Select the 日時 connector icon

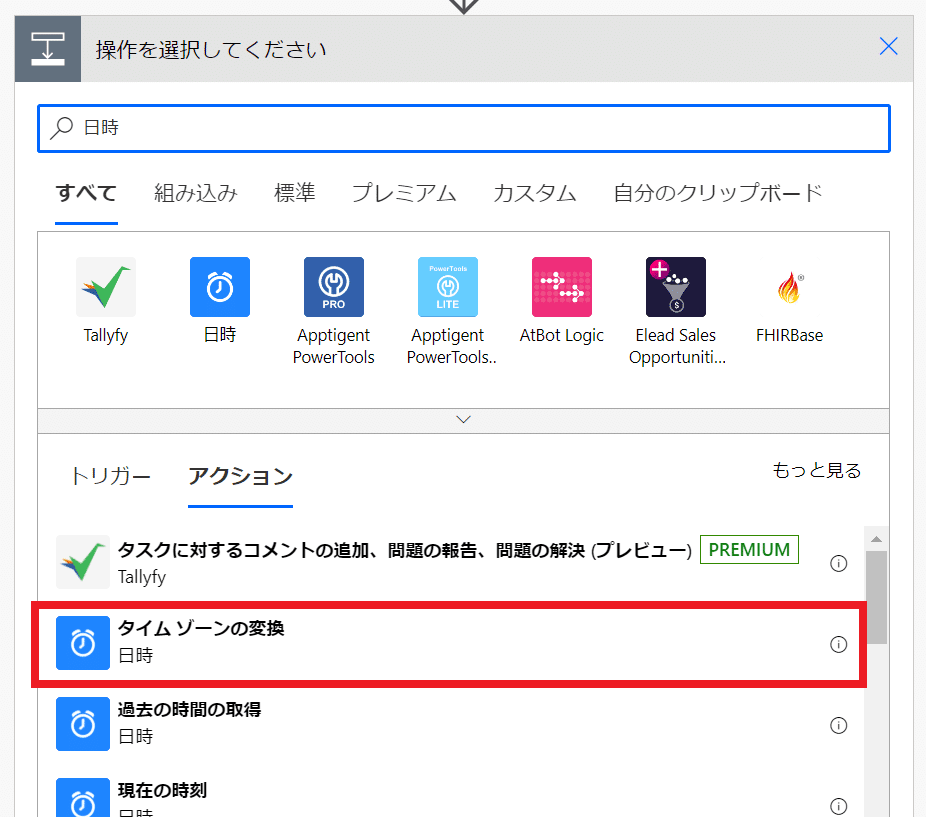point(220,287)
